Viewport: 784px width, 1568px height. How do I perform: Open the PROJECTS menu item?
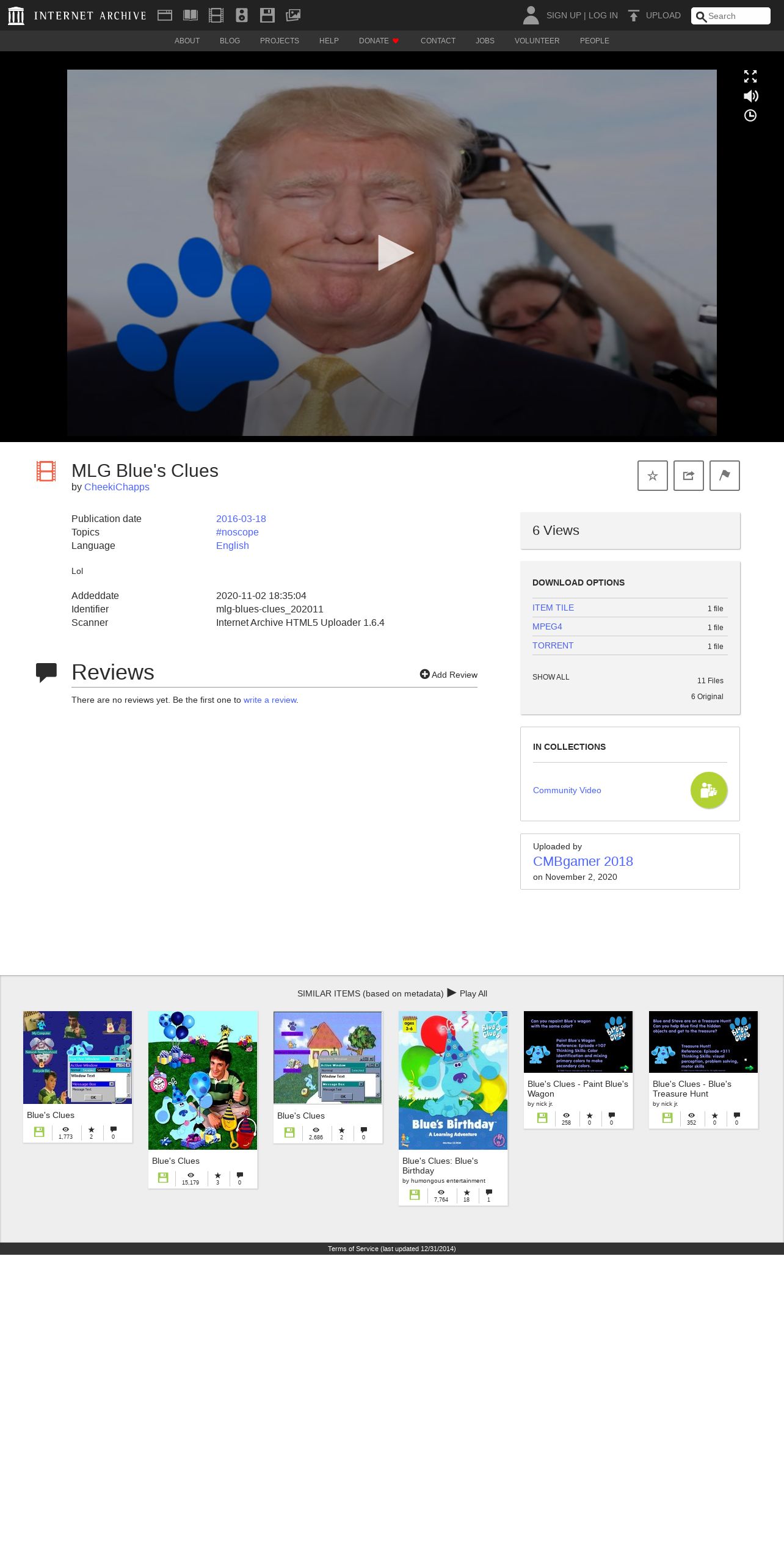click(x=279, y=41)
